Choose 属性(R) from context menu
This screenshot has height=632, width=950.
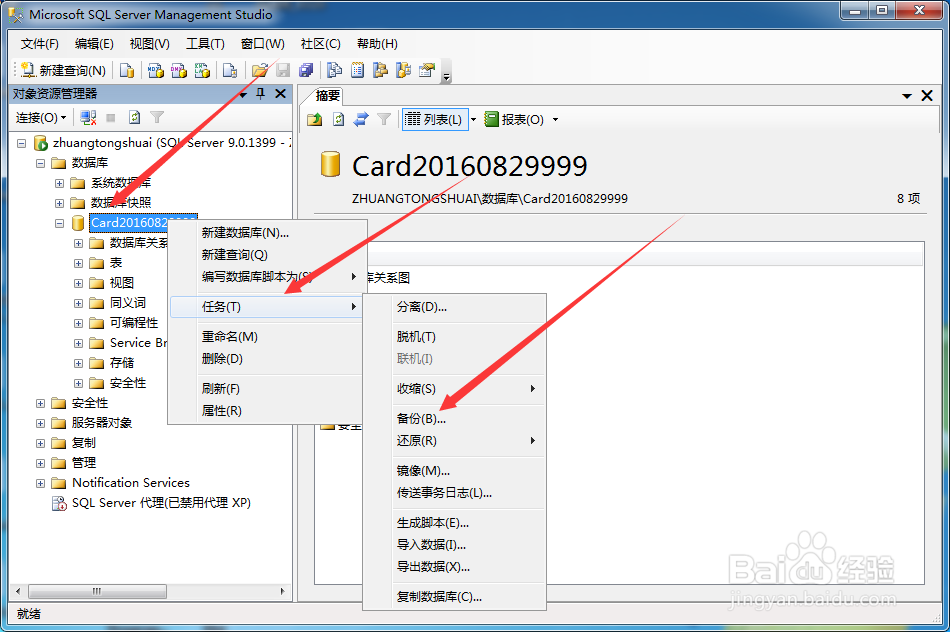coord(267,411)
